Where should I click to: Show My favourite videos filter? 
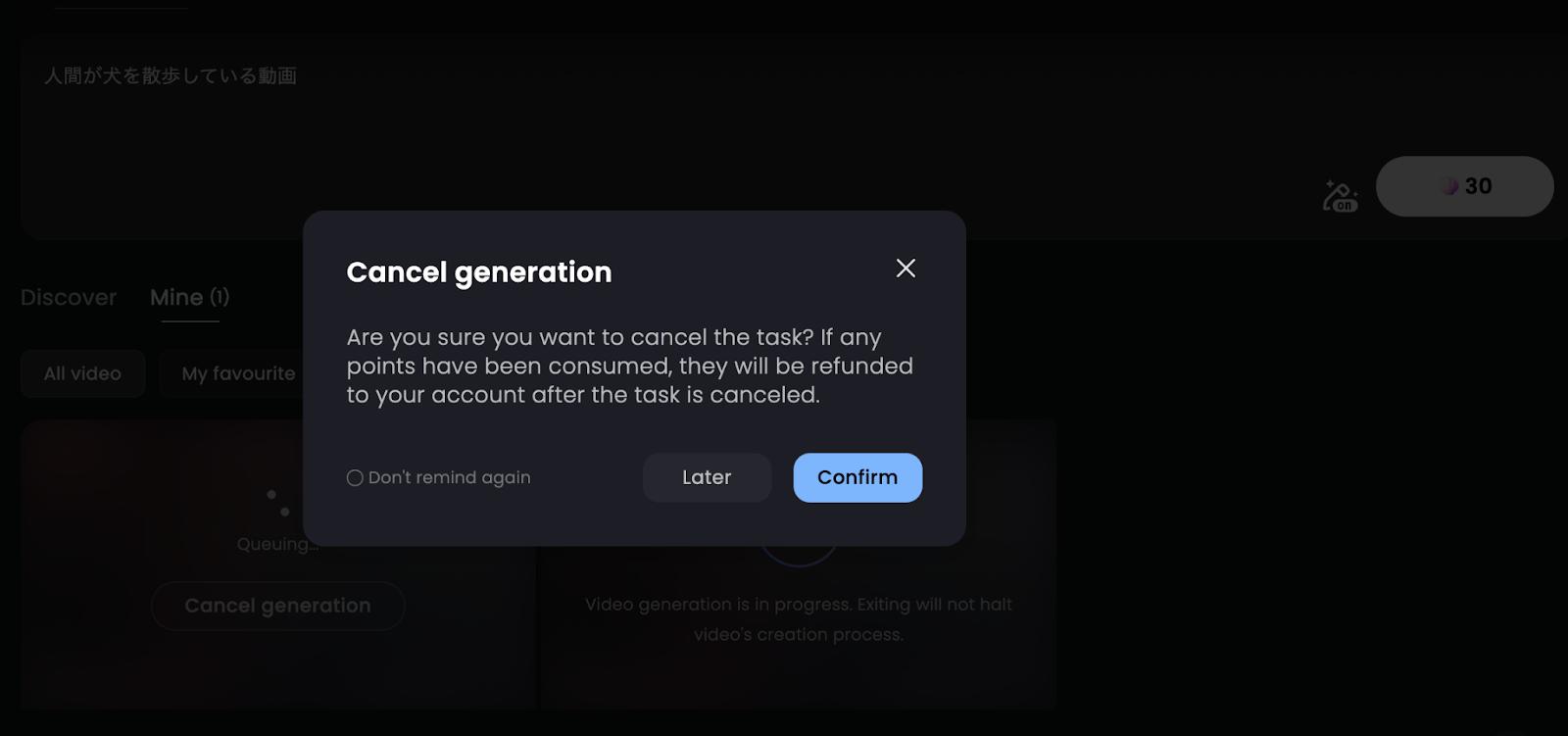point(238,373)
